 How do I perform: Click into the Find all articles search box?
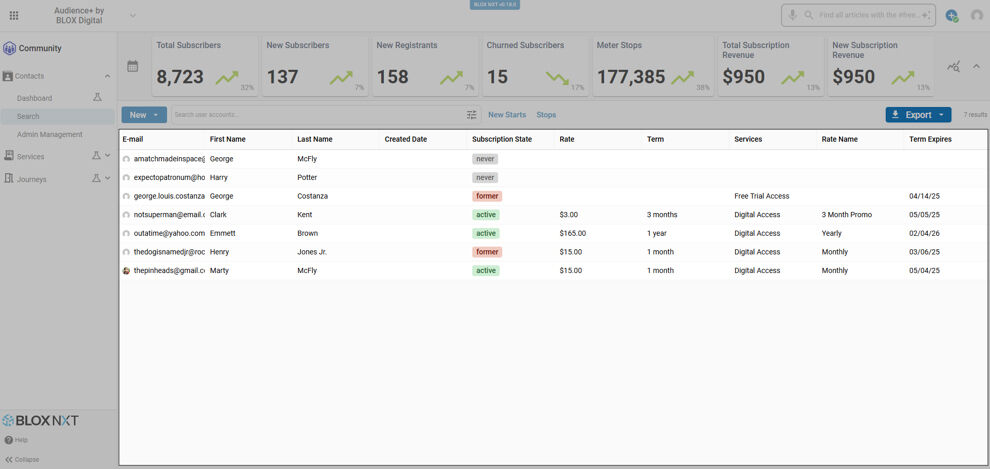pyautogui.click(x=869, y=15)
